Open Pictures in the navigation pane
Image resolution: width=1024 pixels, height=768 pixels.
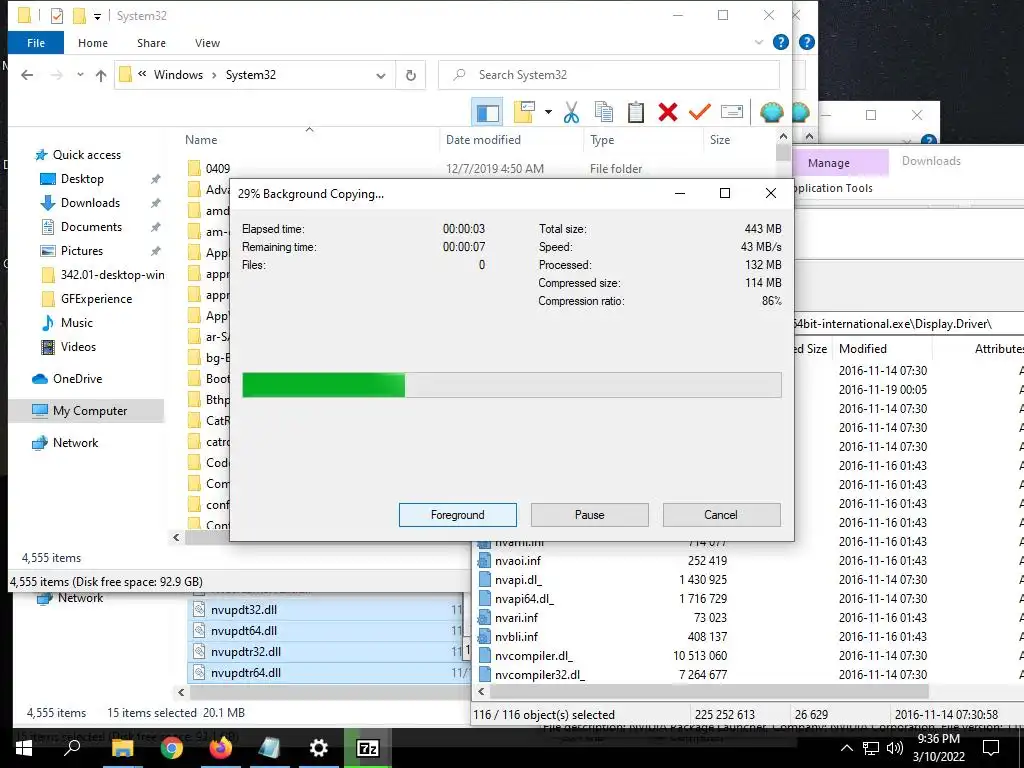coord(82,251)
